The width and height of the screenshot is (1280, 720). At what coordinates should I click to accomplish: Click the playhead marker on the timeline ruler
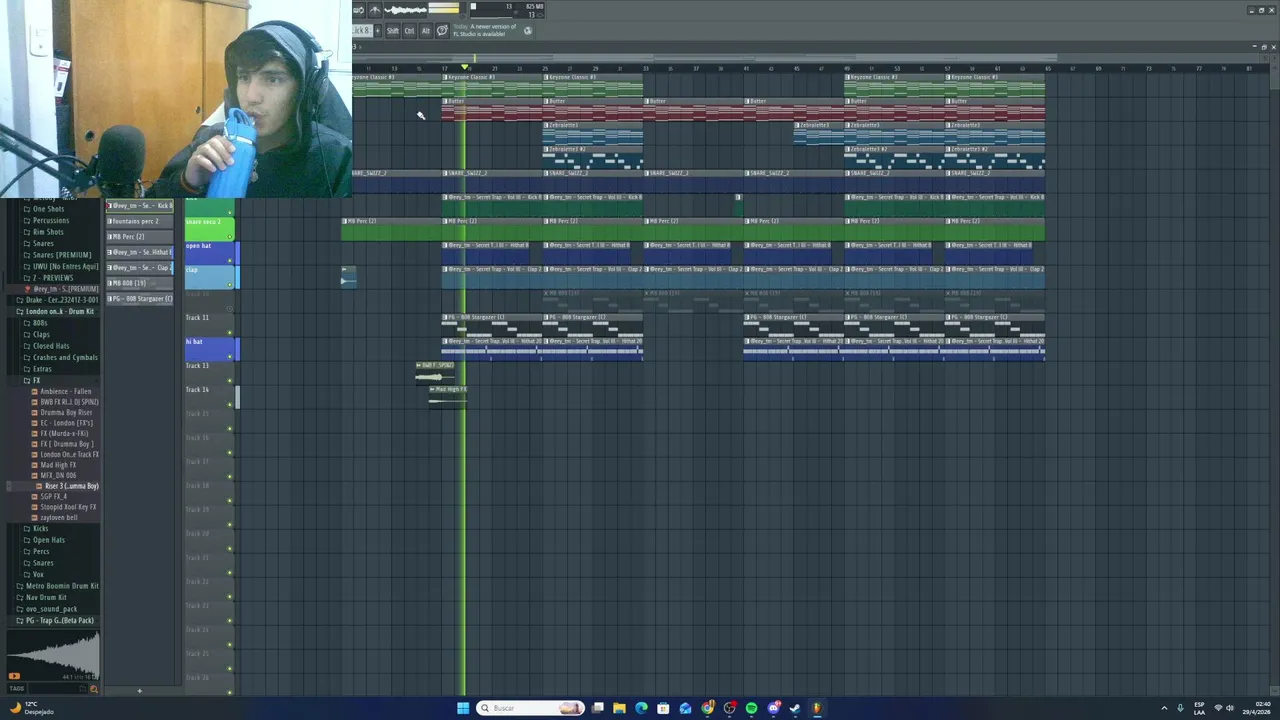[464, 67]
